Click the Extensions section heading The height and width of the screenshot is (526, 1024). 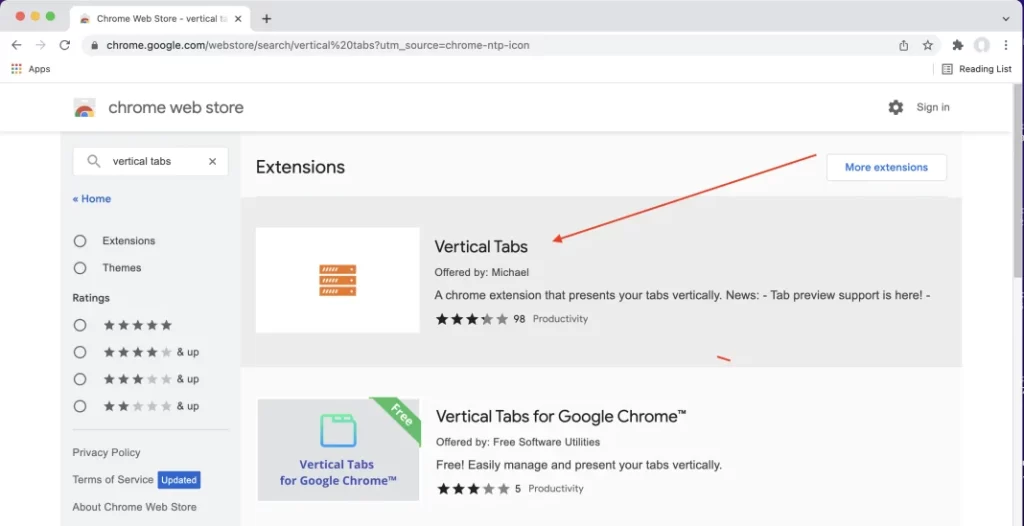pos(300,167)
